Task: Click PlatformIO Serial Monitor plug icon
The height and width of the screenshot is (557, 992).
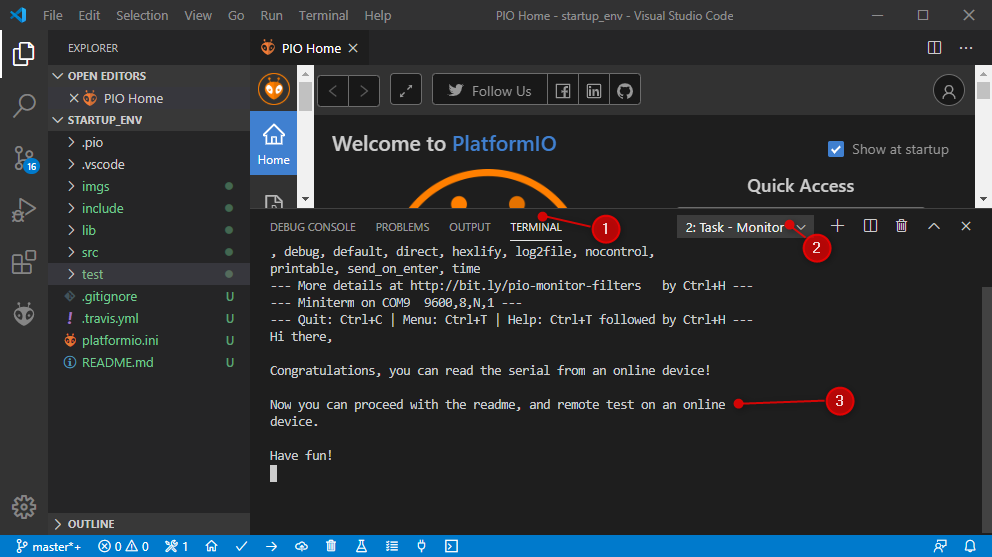Action: [421, 546]
